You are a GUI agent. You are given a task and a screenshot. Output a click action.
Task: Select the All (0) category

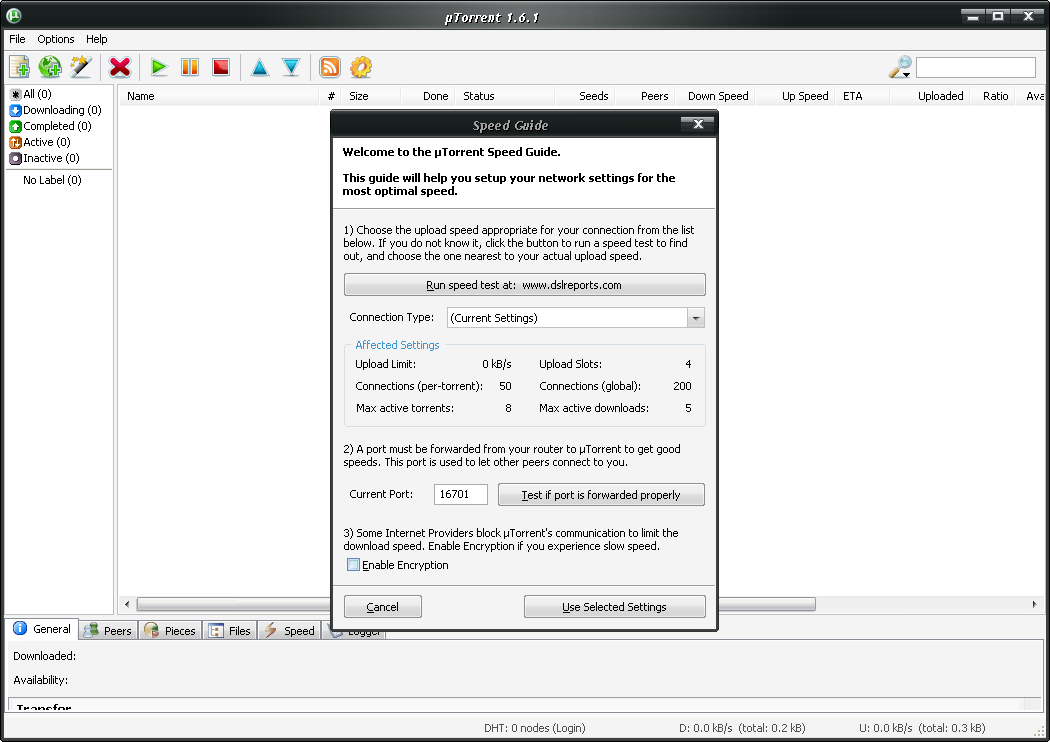click(x=31, y=94)
